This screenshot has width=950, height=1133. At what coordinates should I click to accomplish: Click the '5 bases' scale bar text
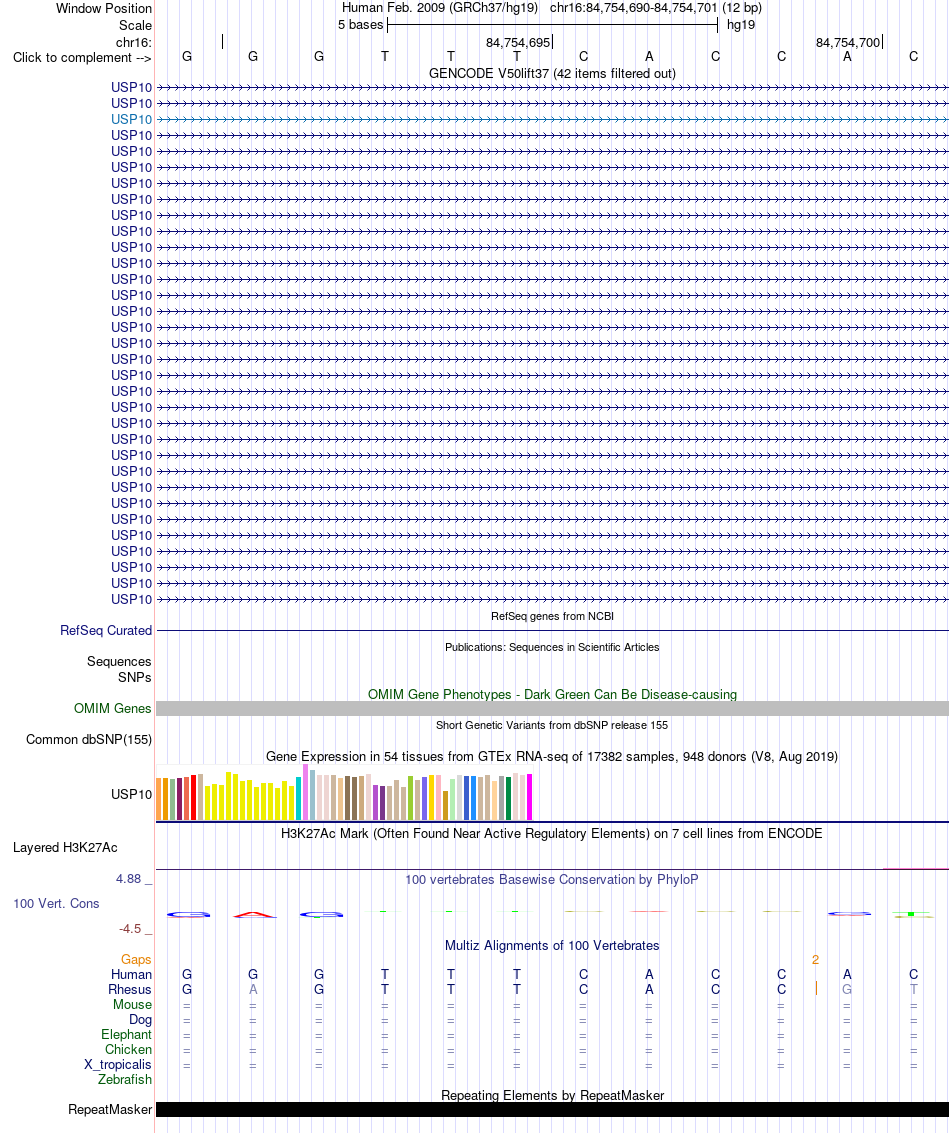pos(360,25)
